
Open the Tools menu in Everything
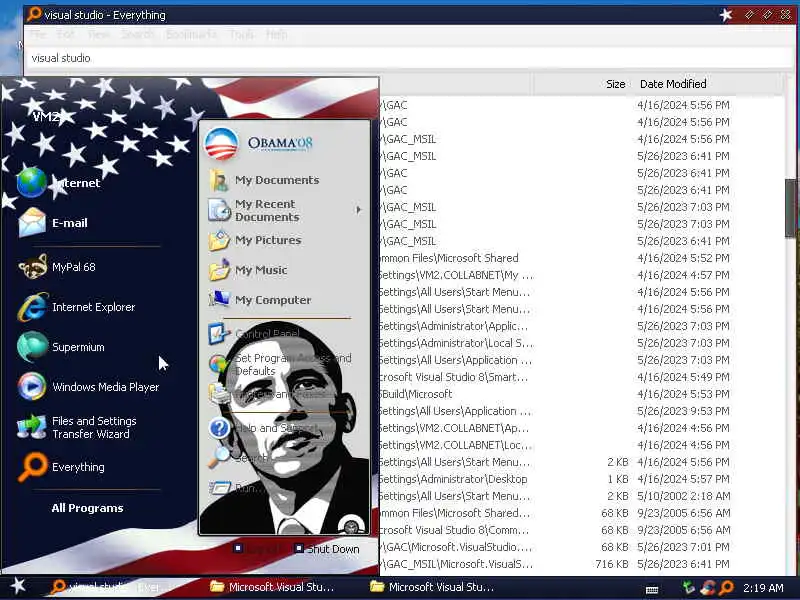[241, 34]
